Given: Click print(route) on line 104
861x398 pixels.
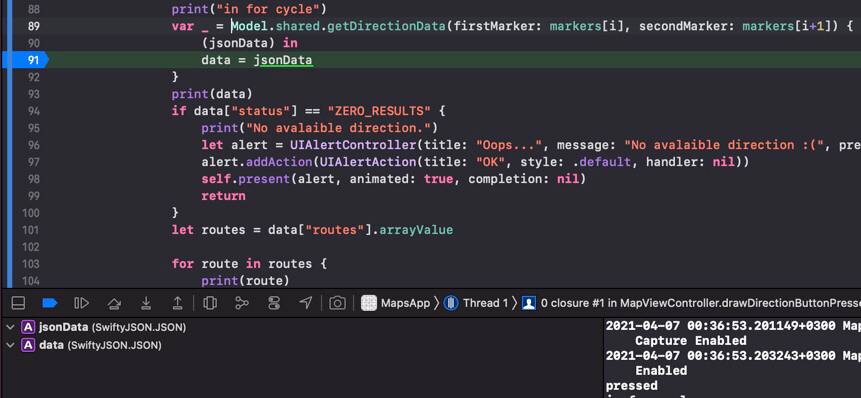Looking at the screenshot, I should pyautogui.click(x=245, y=281).
